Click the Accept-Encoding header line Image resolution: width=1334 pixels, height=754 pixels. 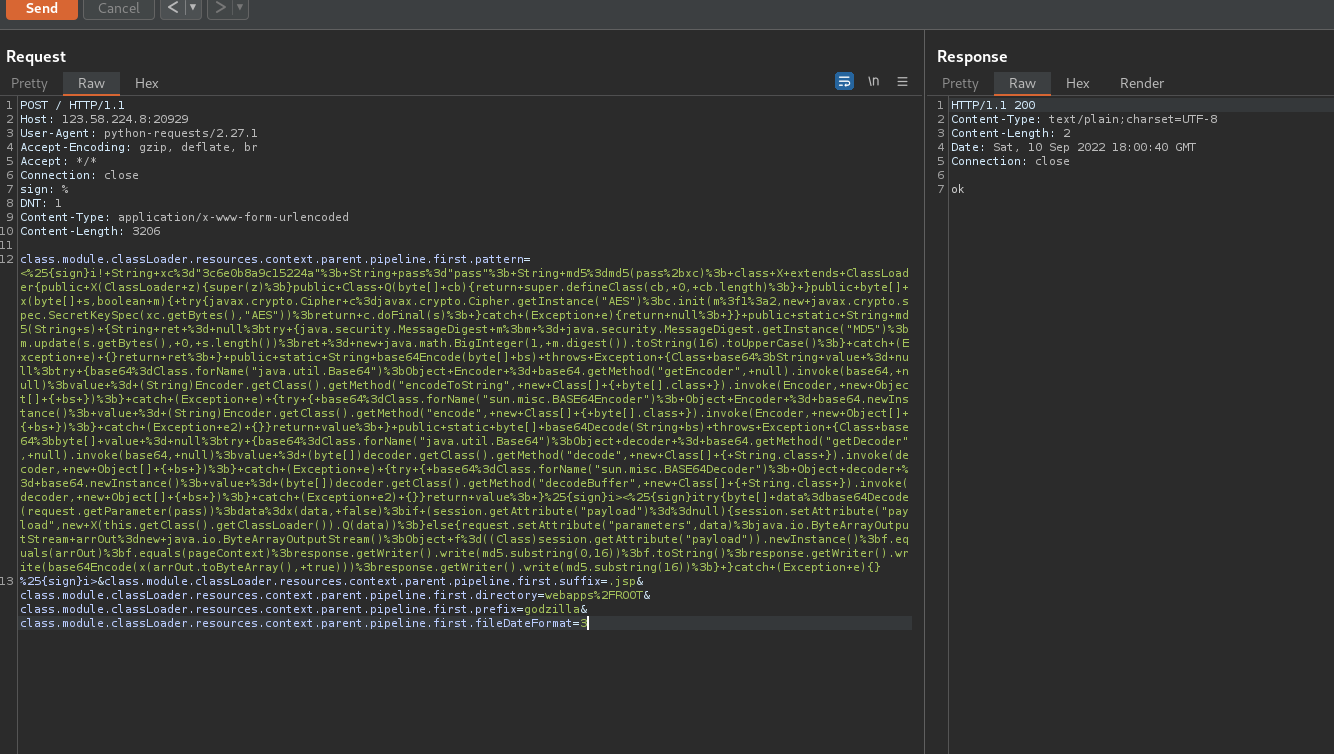pos(139,147)
